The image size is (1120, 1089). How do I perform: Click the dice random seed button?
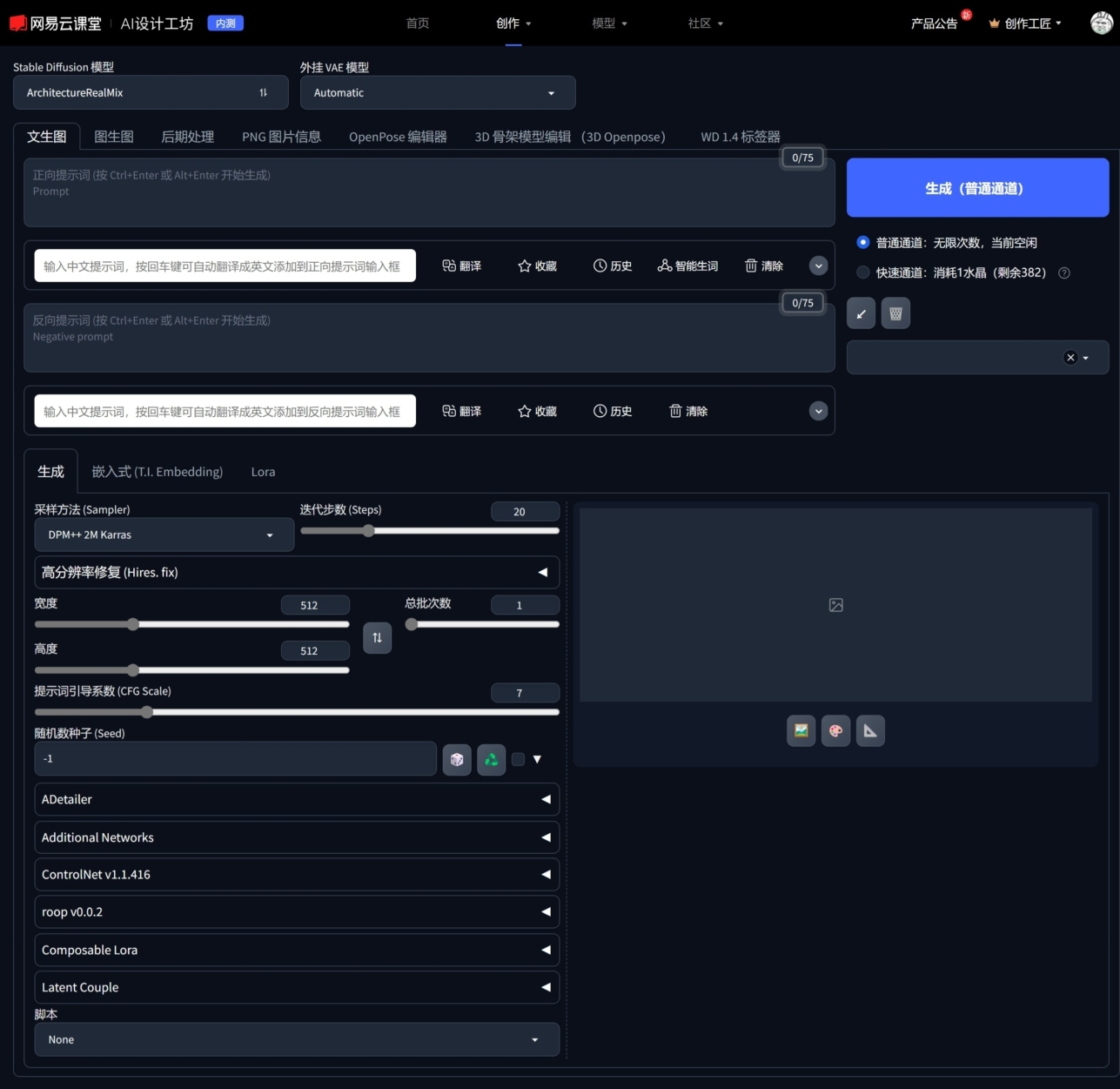(457, 760)
